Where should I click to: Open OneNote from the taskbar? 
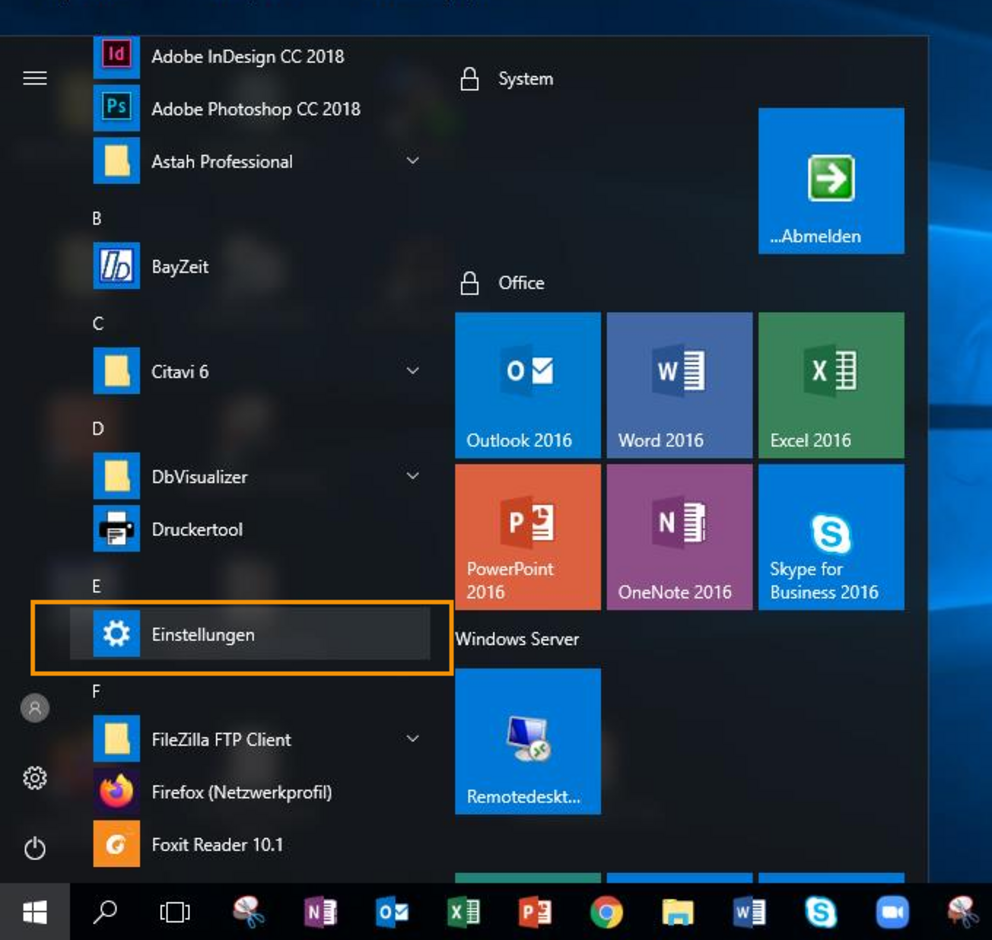tap(321, 912)
